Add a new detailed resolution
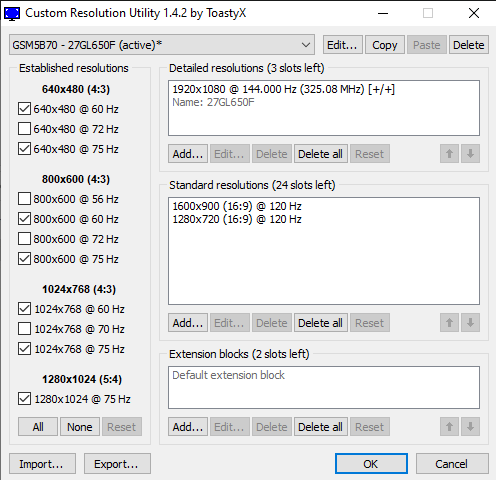This screenshot has height=480, width=496. tap(188, 154)
